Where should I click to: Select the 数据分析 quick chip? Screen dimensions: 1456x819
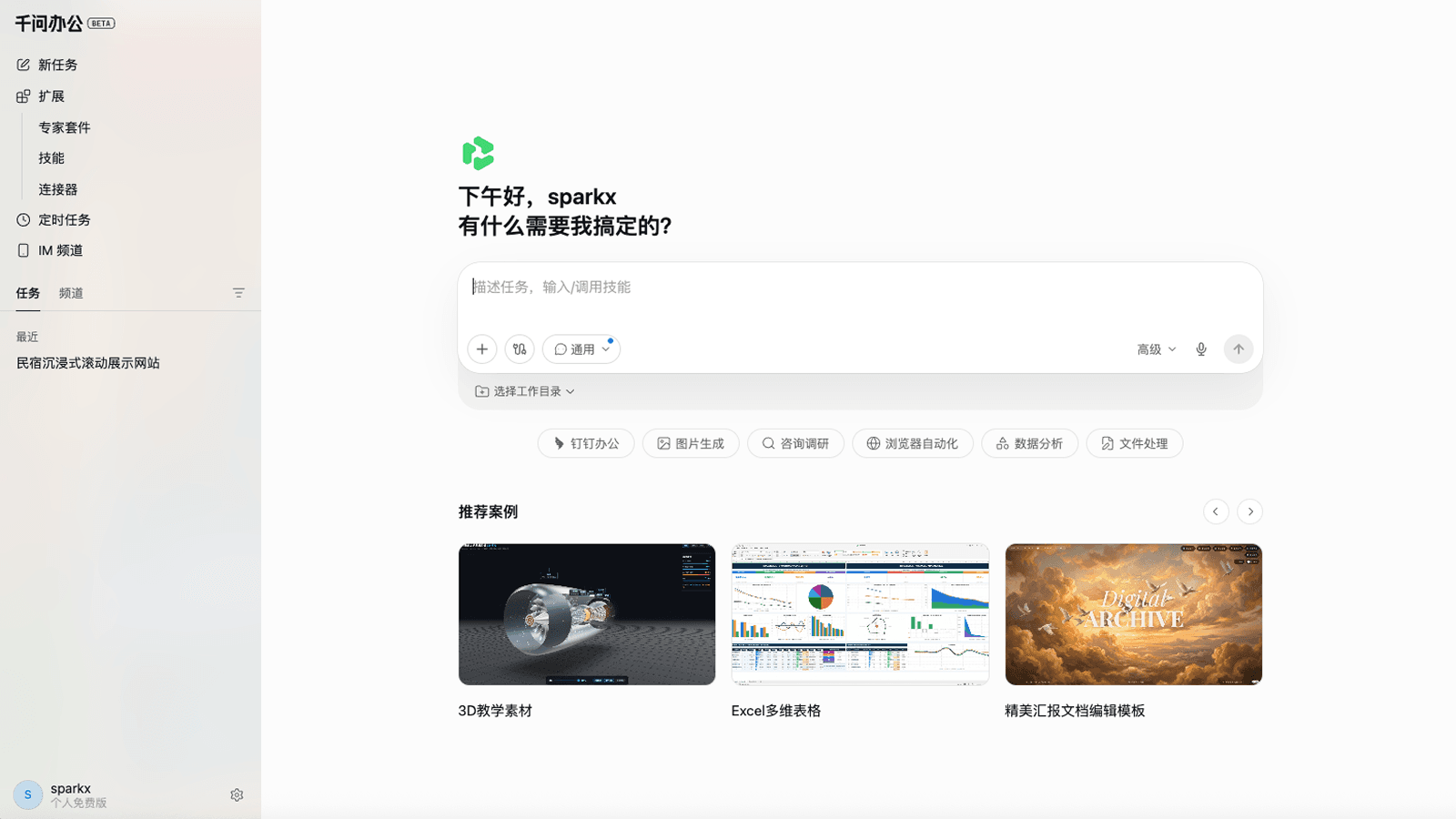pyautogui.click(x=1029, y=444)
